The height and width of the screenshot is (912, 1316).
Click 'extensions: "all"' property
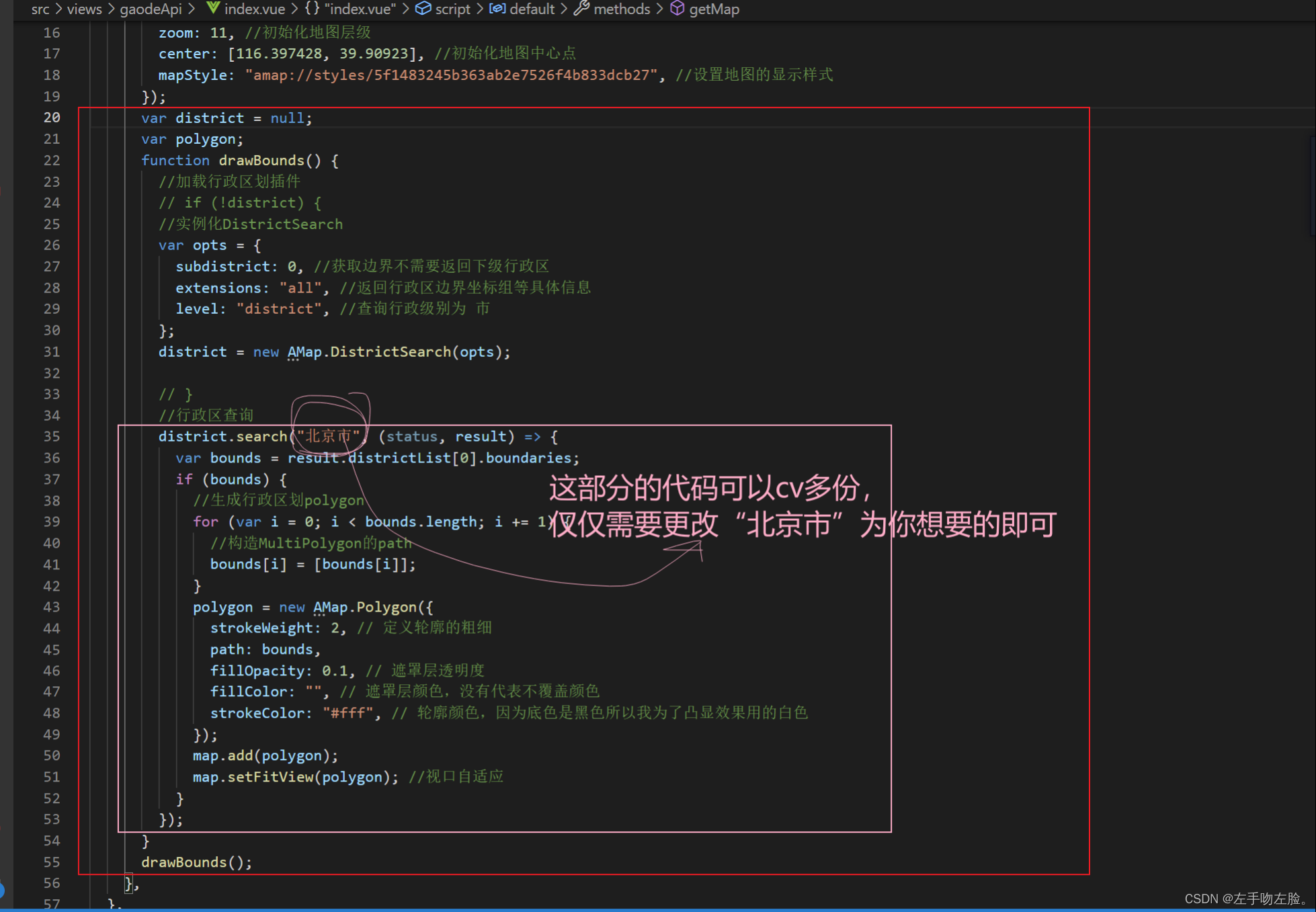[249, 288]
